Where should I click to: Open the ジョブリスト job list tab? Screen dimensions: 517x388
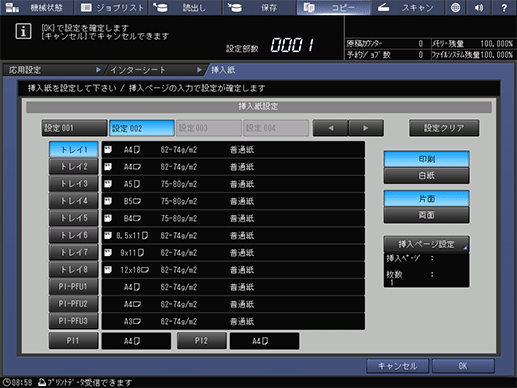pos(111,7)
